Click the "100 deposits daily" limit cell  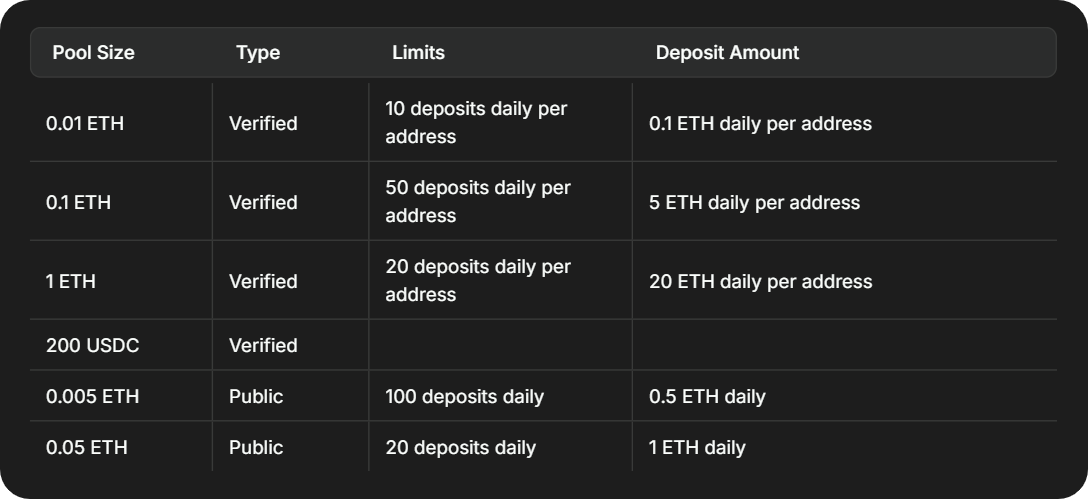click(x=464, y=396)
